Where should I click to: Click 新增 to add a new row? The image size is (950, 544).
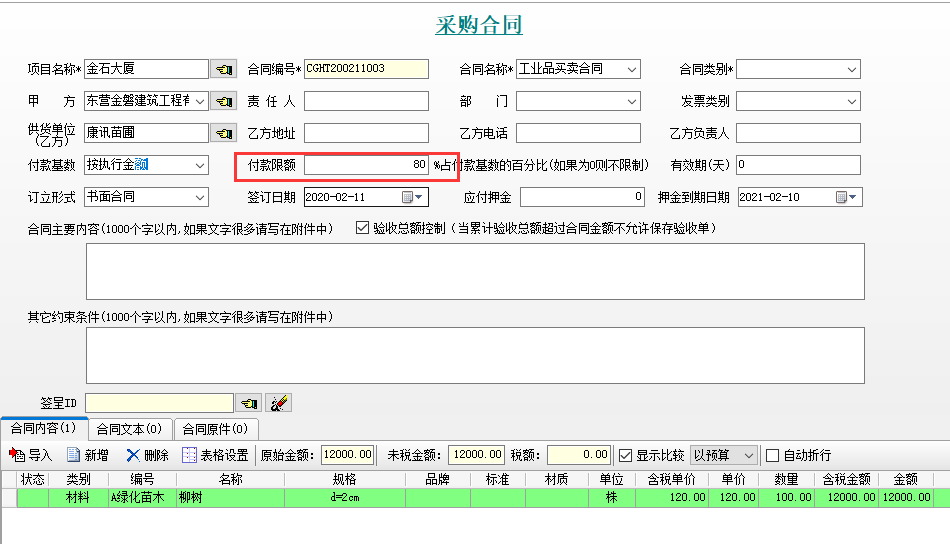[88, 455]
